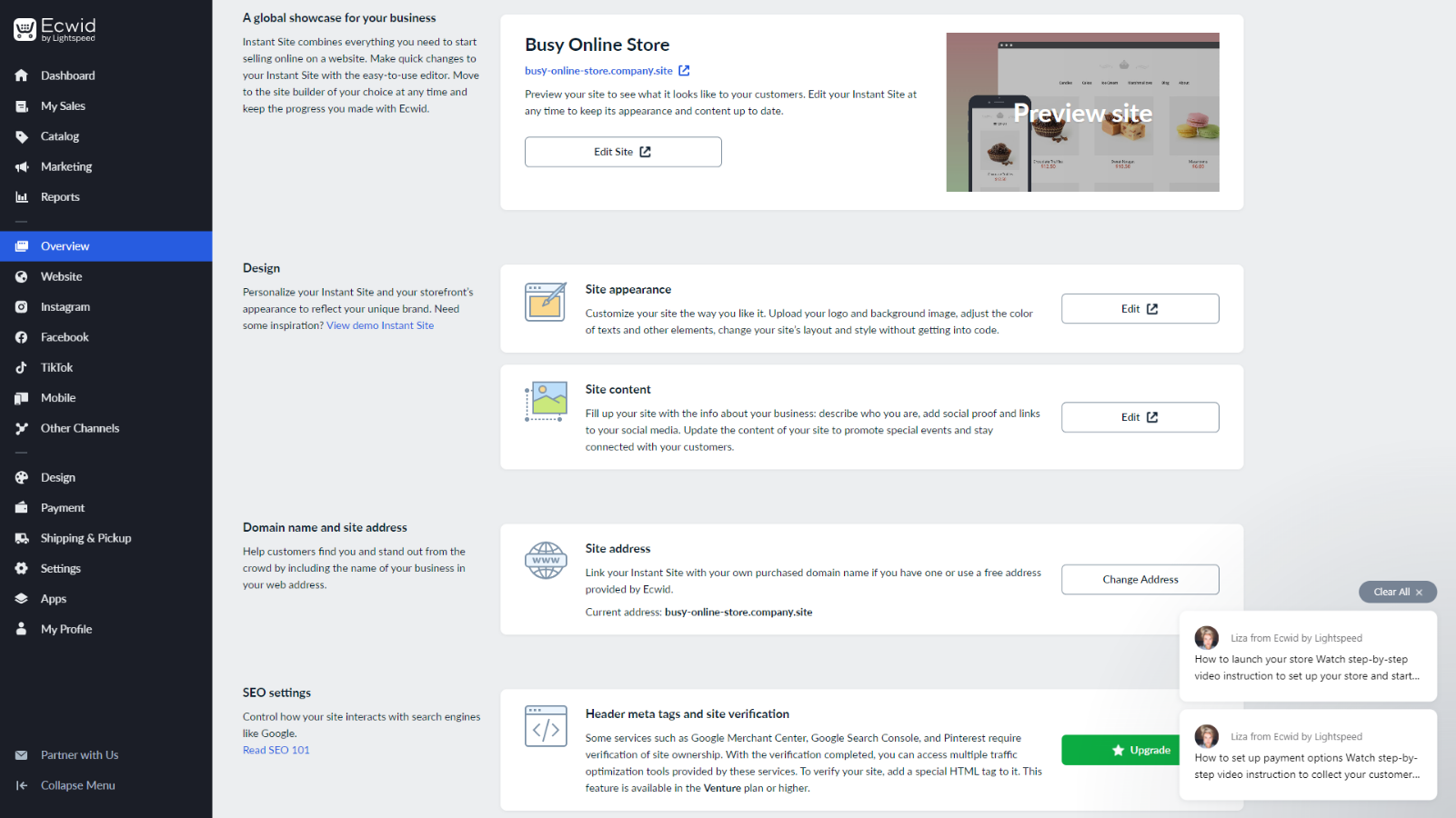The image size is (1456, 818).
Task: Click the Collapse Menu arrow icon
Action: point(22,785)
